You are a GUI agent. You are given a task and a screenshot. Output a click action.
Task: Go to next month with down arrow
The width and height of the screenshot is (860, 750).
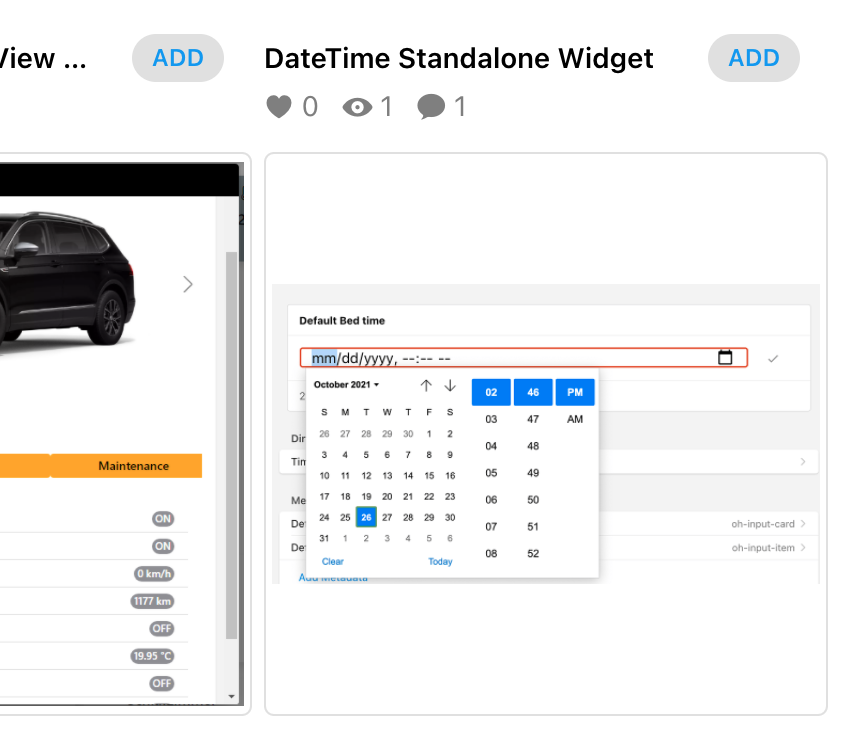450,385
